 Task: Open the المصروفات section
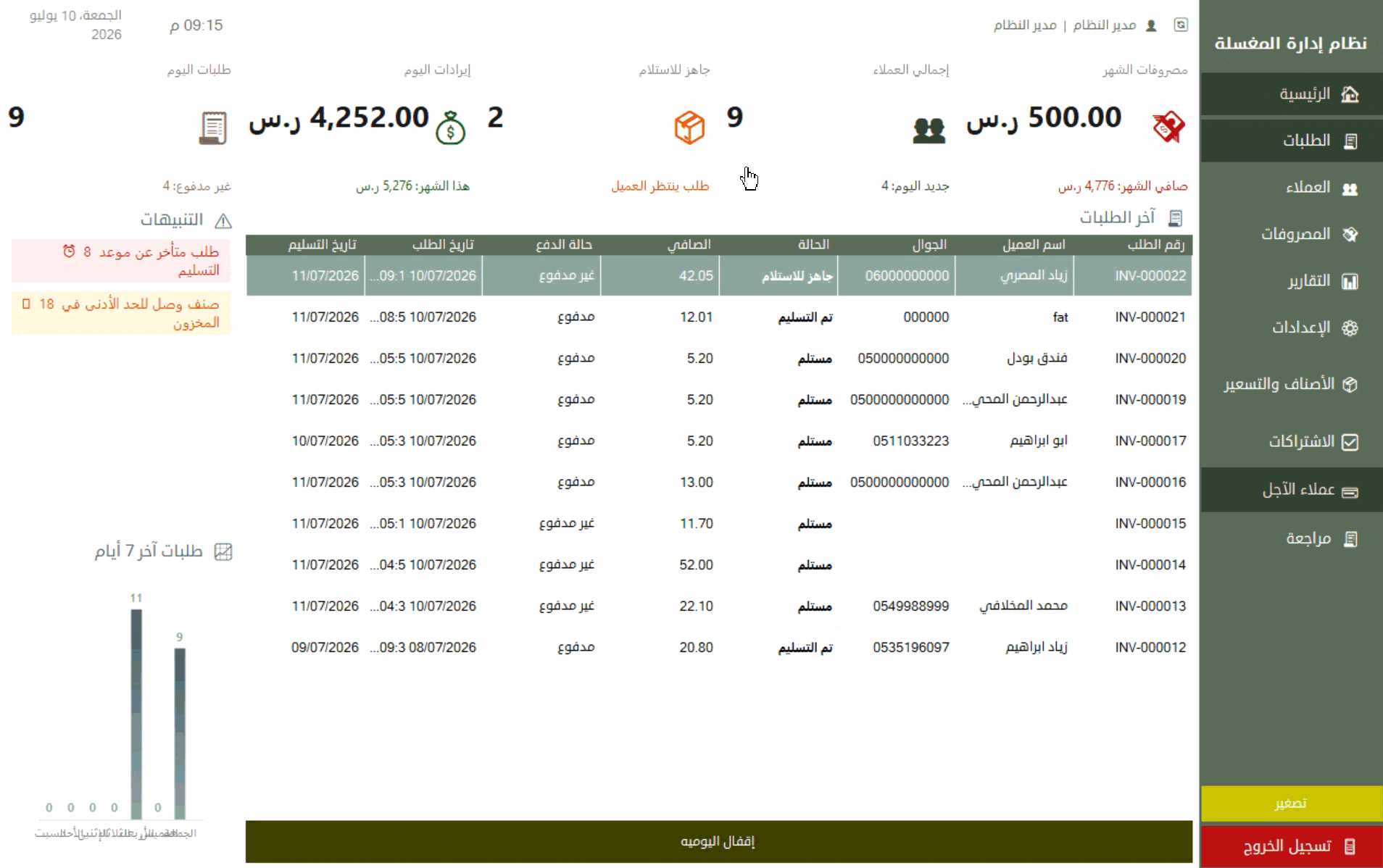click(x=1291, y=234)
